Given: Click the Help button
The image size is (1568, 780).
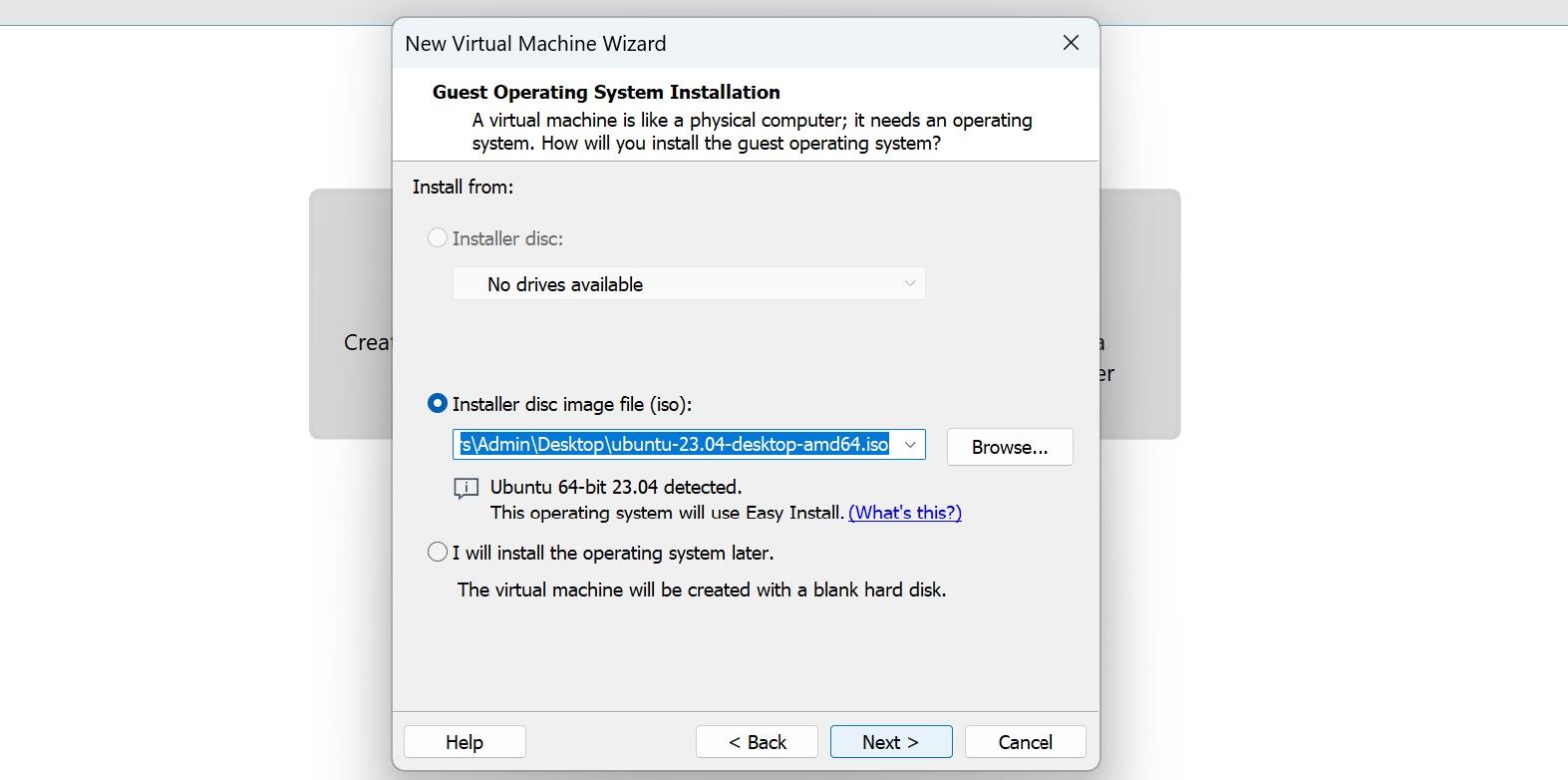Looking at the screenshot, I should point(465,742).
